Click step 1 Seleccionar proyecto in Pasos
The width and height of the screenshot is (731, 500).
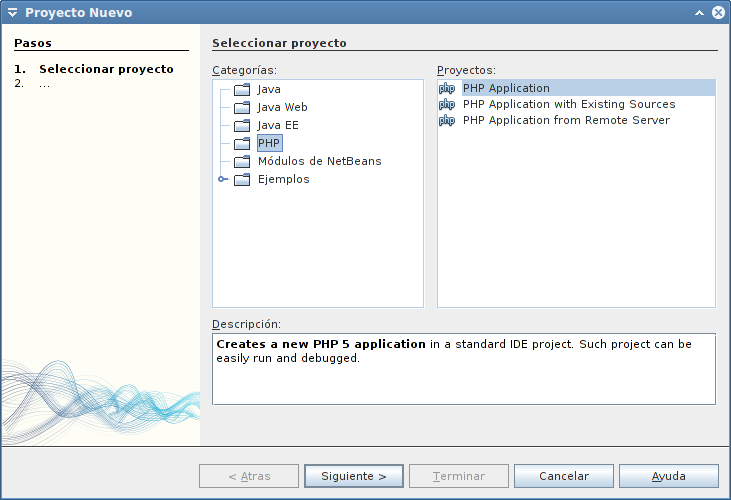click(x=106, y=69)
